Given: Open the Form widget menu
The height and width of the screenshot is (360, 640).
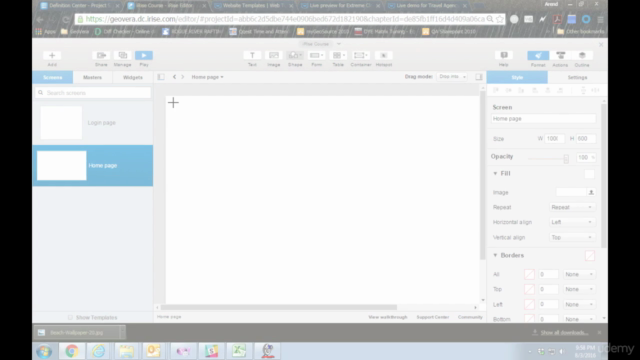Looking at the screenshot, I should [x=316, y=56].
